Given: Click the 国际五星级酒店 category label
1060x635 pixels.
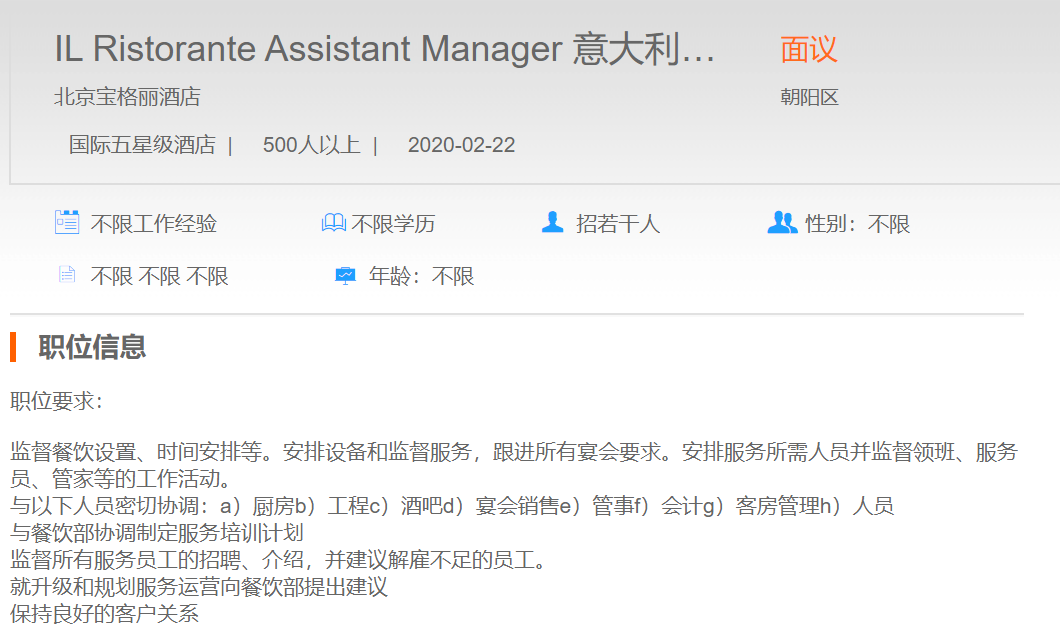Looking at the screenshot, I should pyautogui.click(x=142, y=145).
